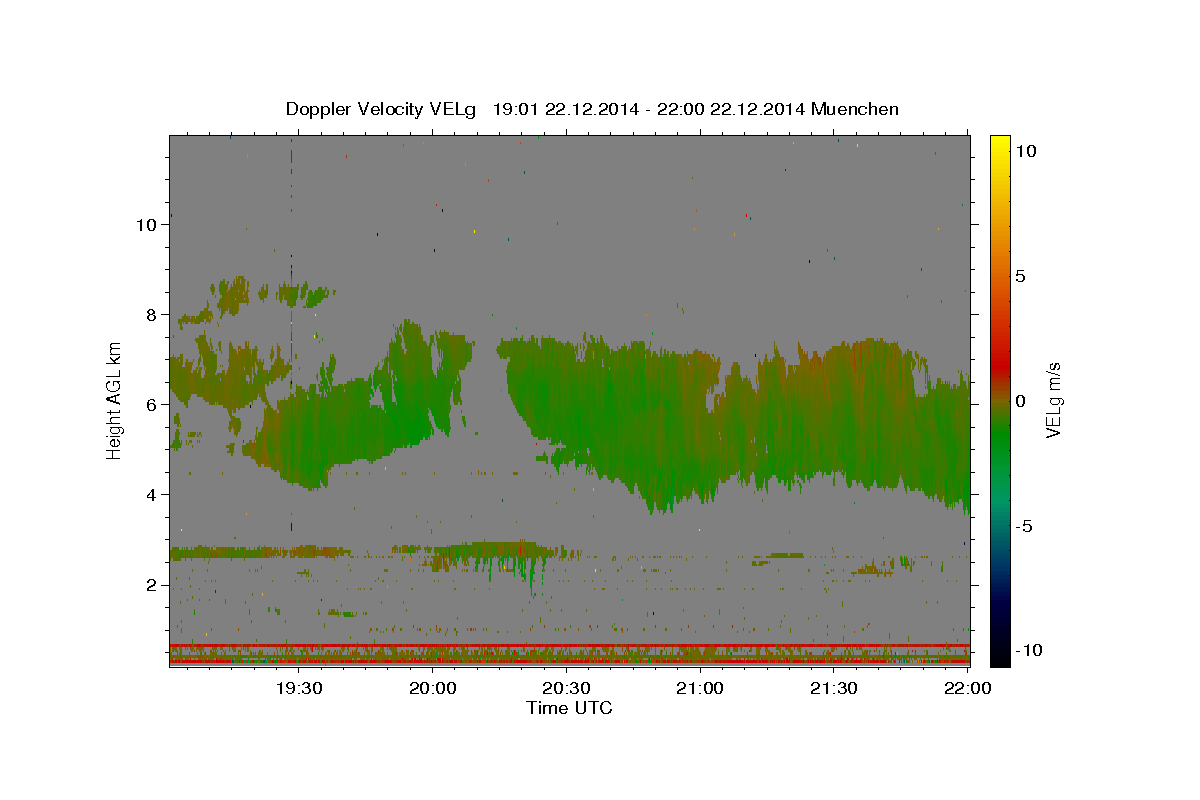
Task: Click the 19:30 time tick label
Action: pos(298,688)
